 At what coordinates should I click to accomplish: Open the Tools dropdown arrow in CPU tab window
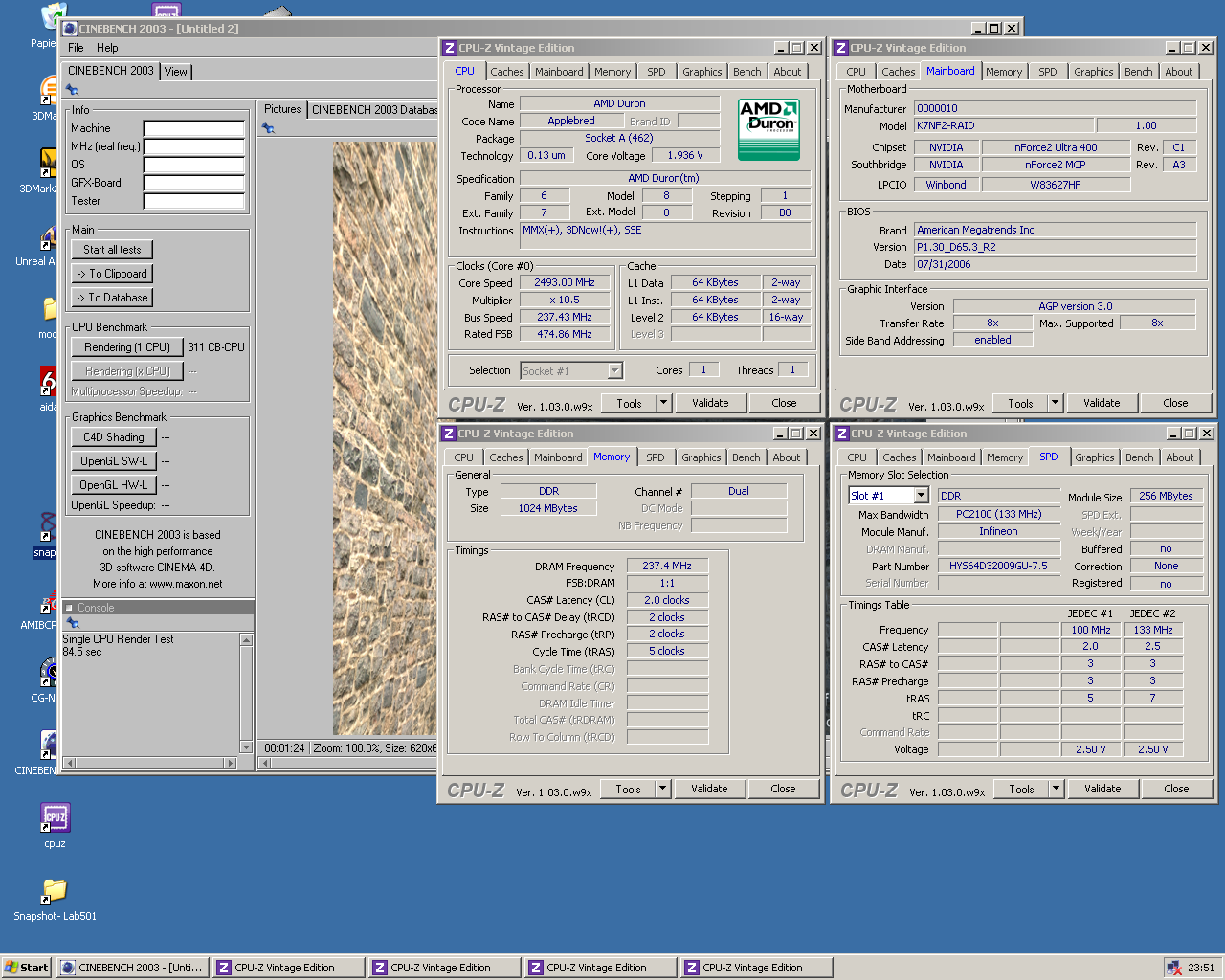pyautogui.click(x=663, y=403)
